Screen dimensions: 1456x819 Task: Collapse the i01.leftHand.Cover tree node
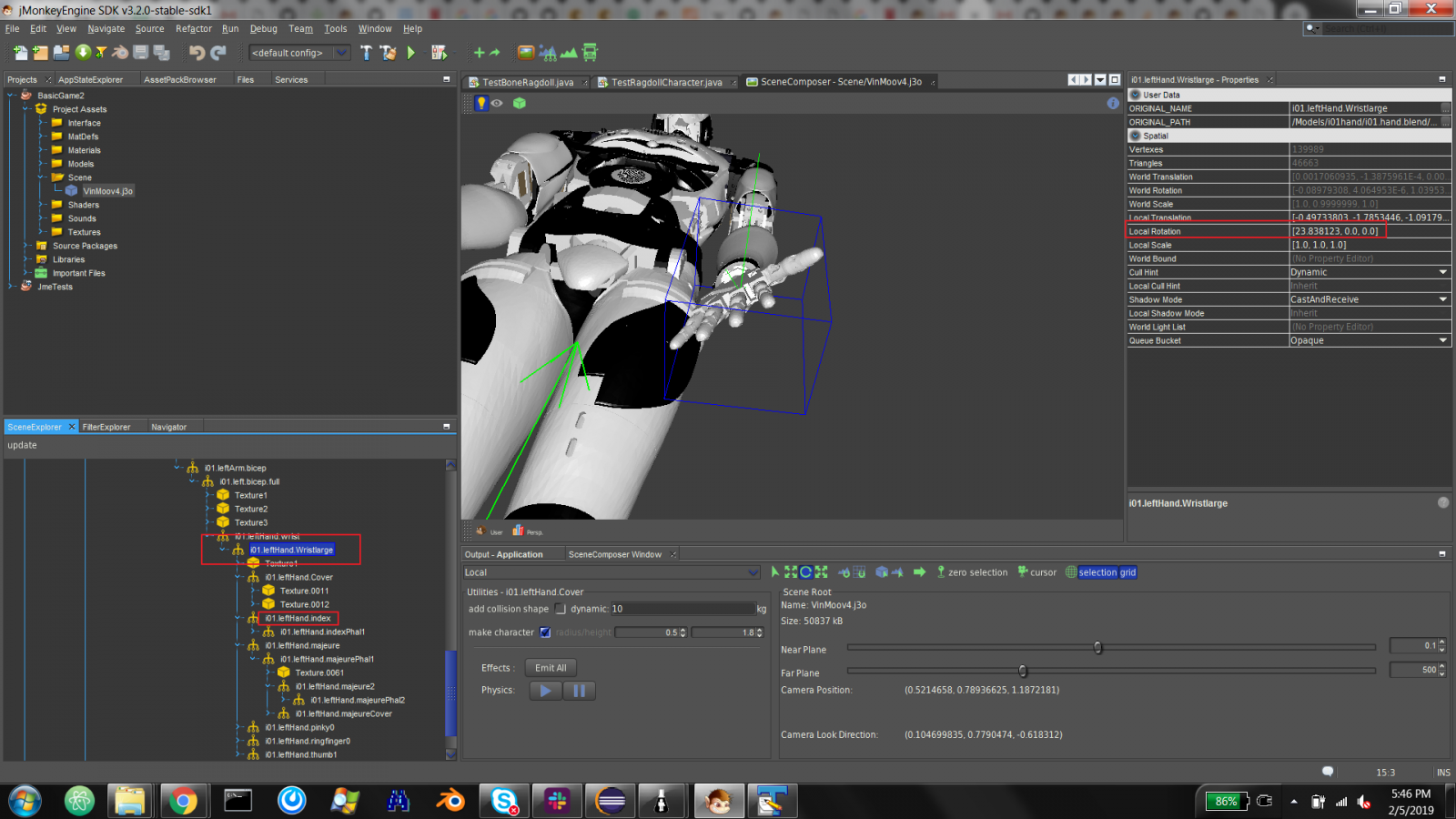tap(238, 577)
